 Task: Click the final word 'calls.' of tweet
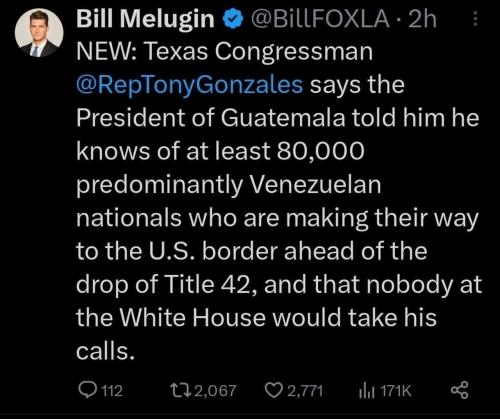pyautogui.click(x=105, y=351)
